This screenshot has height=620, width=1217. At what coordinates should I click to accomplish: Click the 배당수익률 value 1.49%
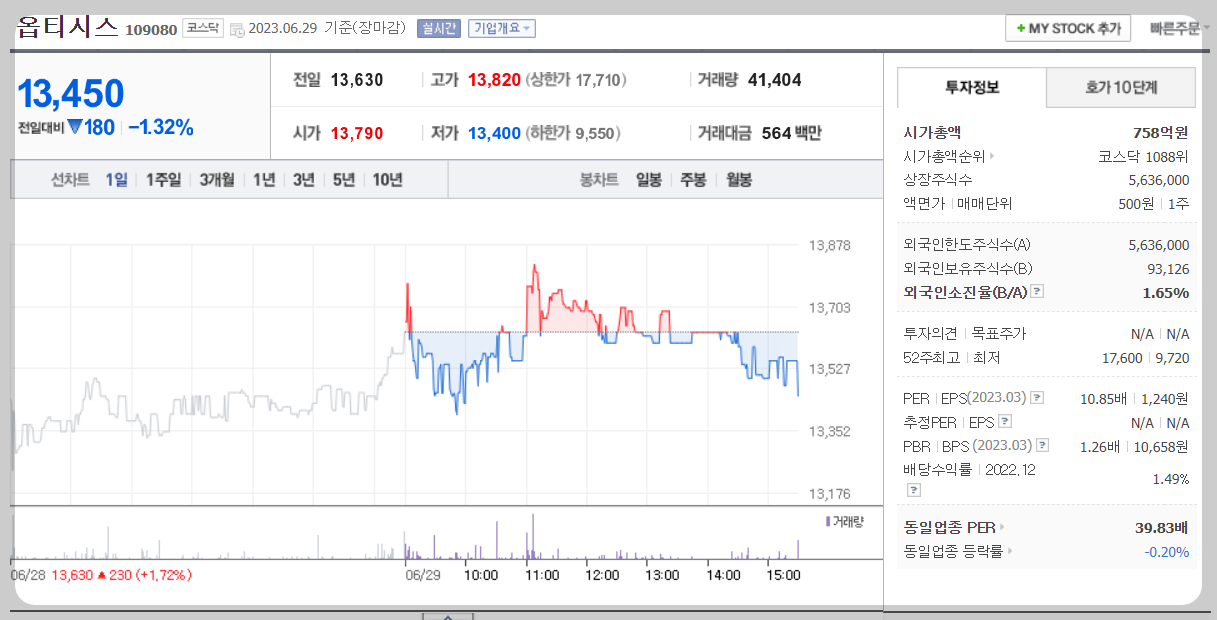pos(1171,479)
